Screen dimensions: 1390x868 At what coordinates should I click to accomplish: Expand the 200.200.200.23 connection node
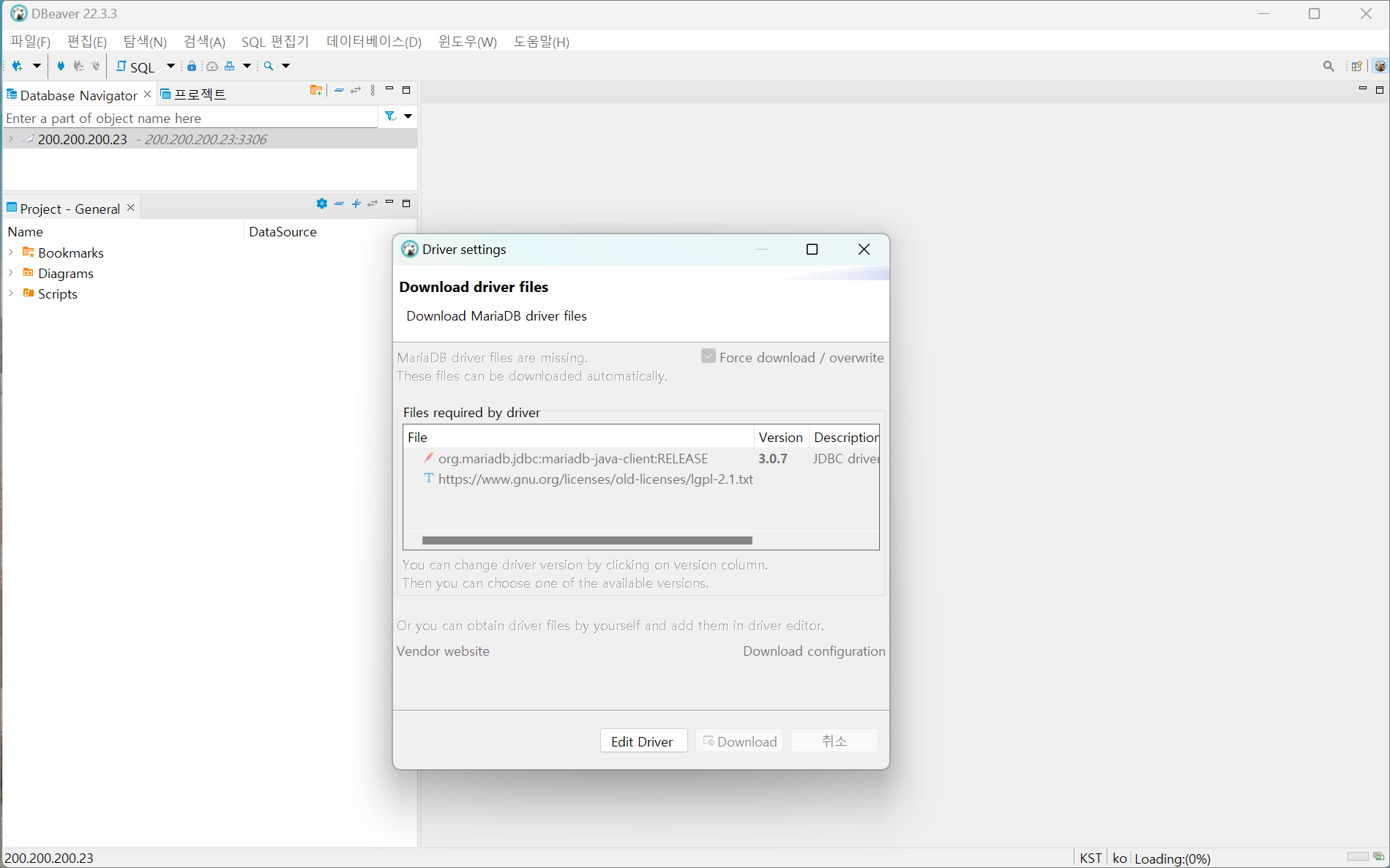pos(11,139)
